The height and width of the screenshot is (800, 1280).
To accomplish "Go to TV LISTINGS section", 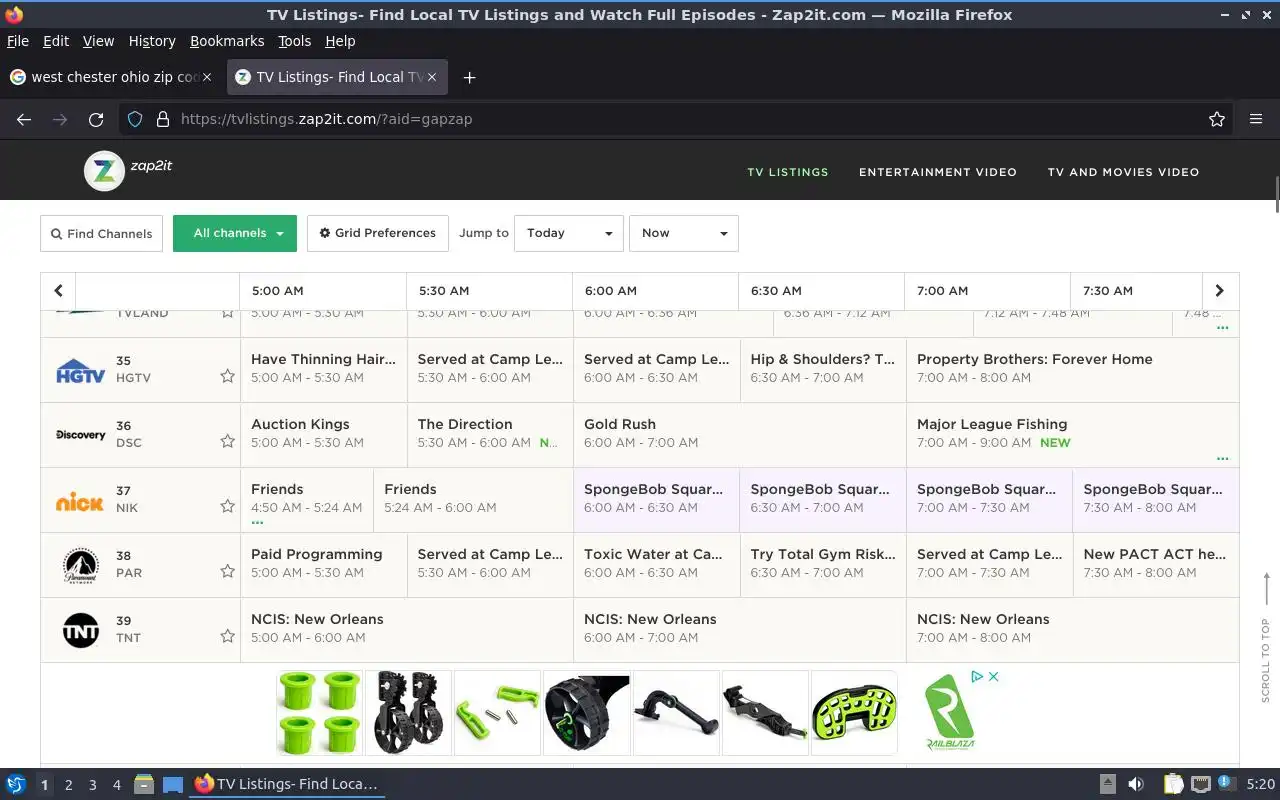I will [x=788, y=172].
